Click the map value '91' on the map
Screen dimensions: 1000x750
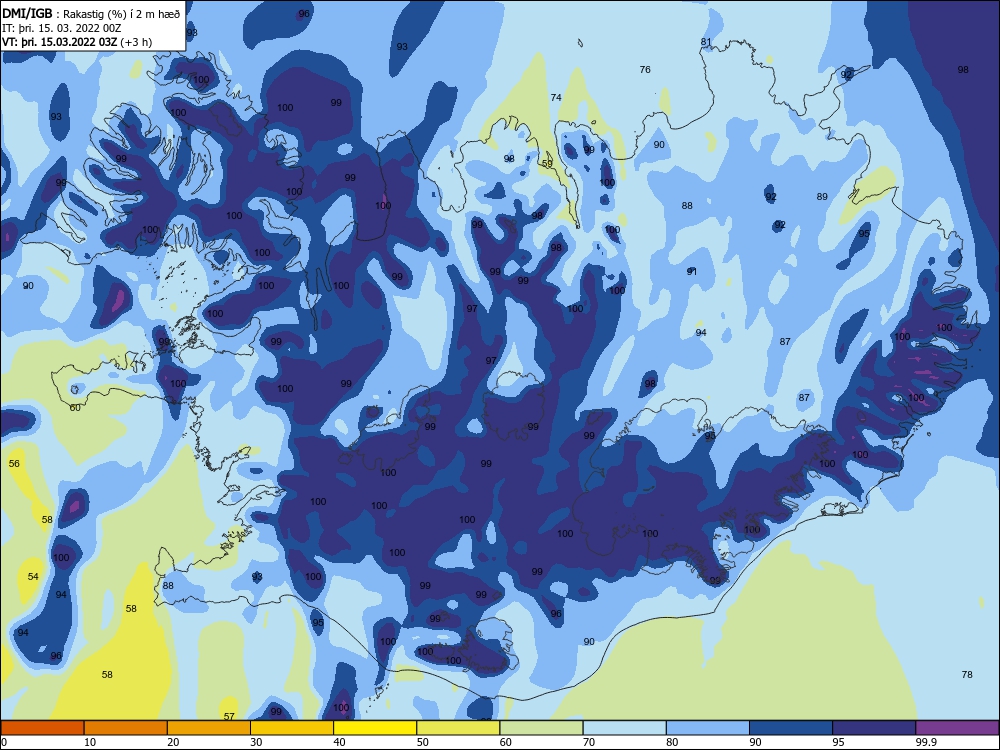tap(692, 272)
